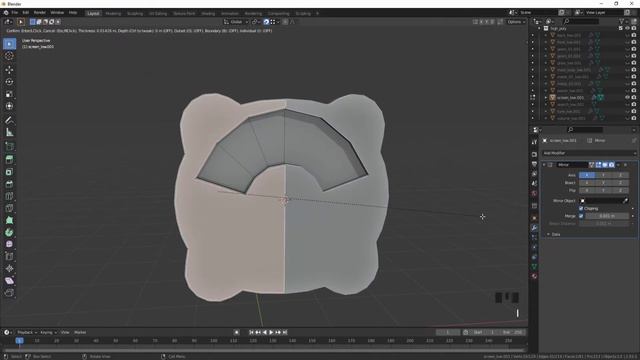The width and height of the screenshot is (640, 360).
Task: Jump to the timeline end frame
Action: click(x=285, y=333)
